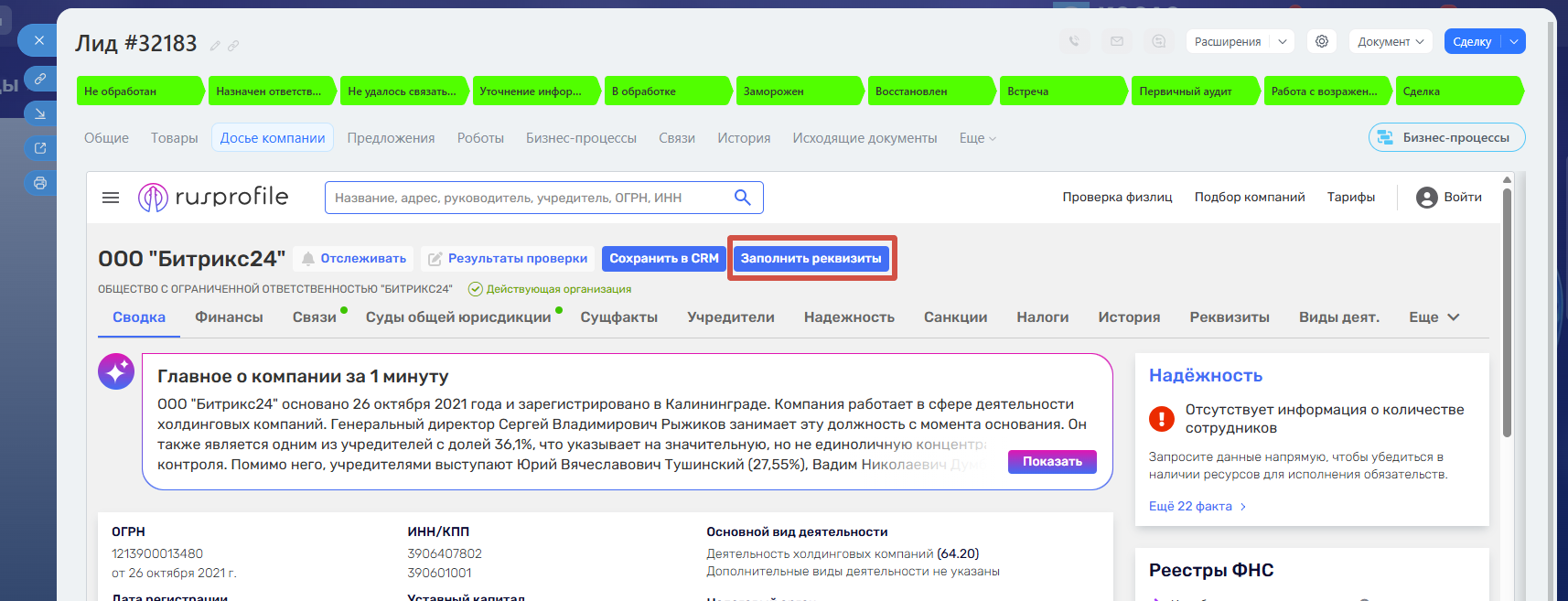1568x601 pixels.
Task: Copy lead link via side panel chain icon
Action: (x=40, y=79)
